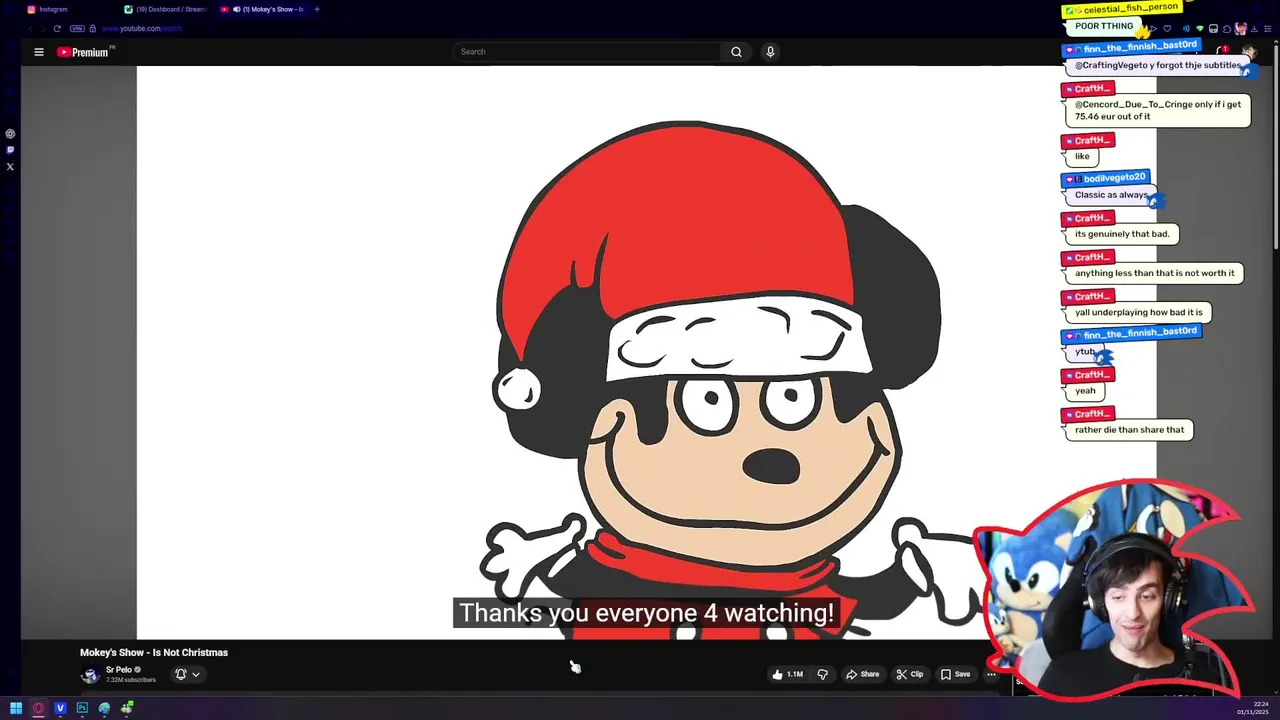The image size is (1280, 720).
Task: Go forward to the next page
Action: [x=43, y=28]
